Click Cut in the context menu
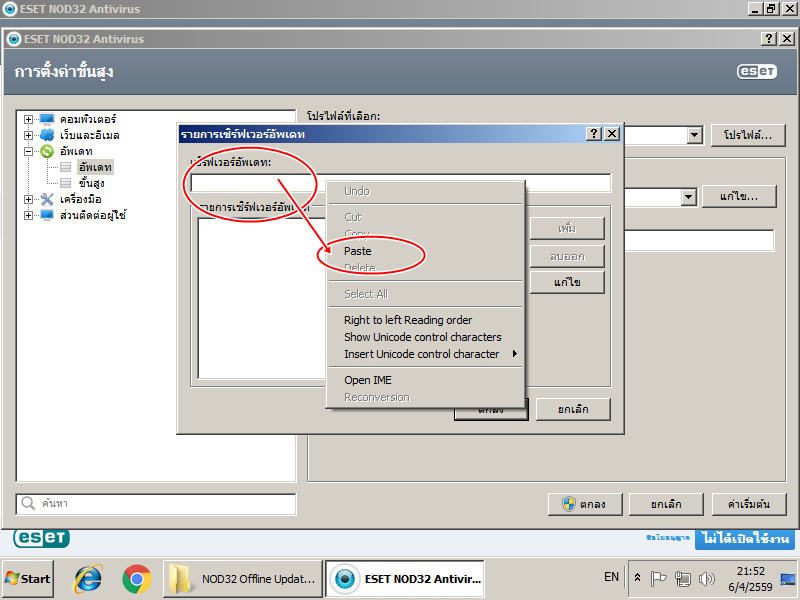Image resolution: width=800 pixels, height=600 pixels. [426, 217]
